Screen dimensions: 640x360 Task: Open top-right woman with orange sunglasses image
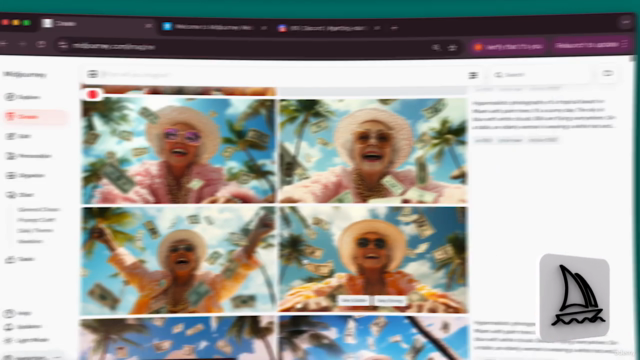pyautogui.click(x=373, y=150)
